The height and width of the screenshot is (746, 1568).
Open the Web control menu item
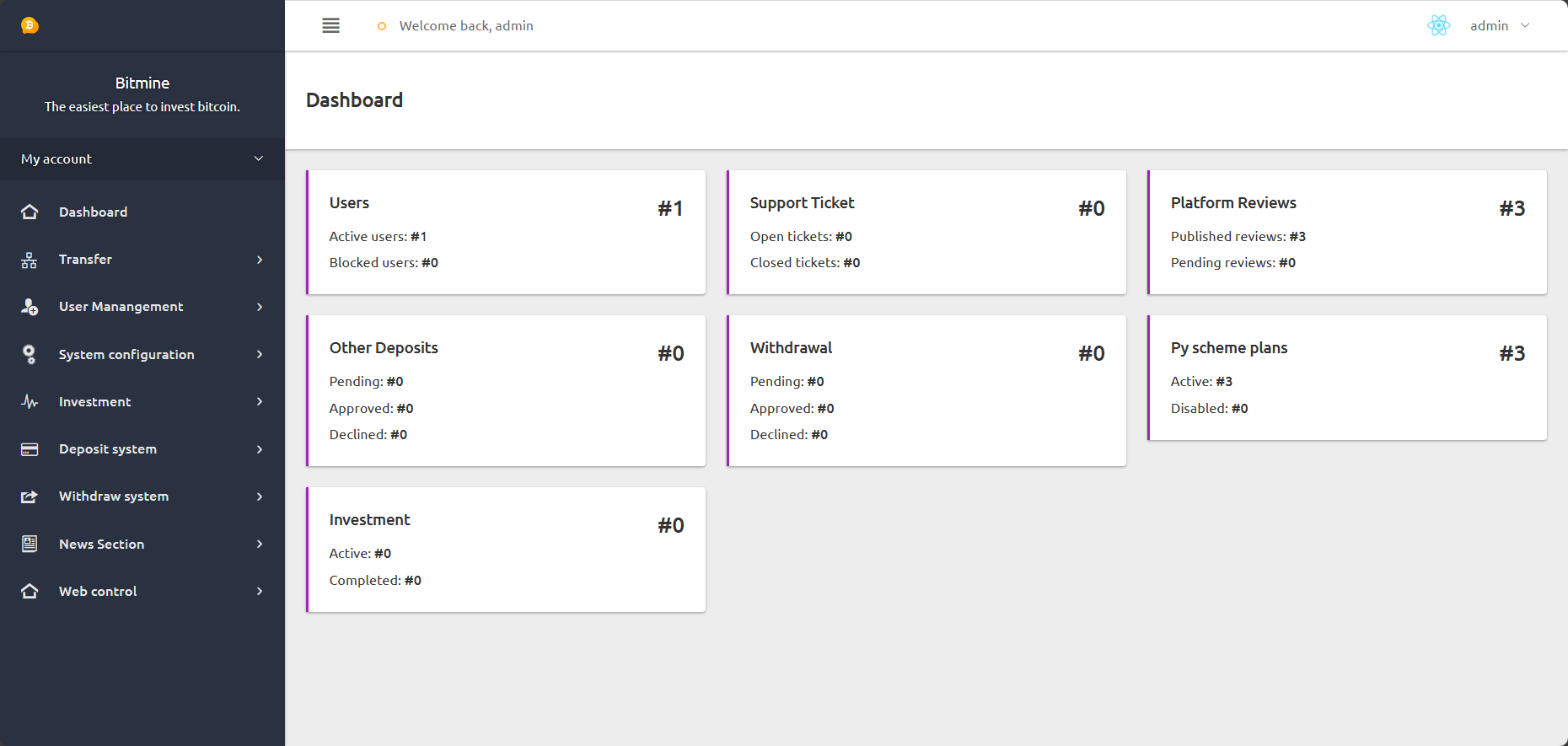point(142,591)
